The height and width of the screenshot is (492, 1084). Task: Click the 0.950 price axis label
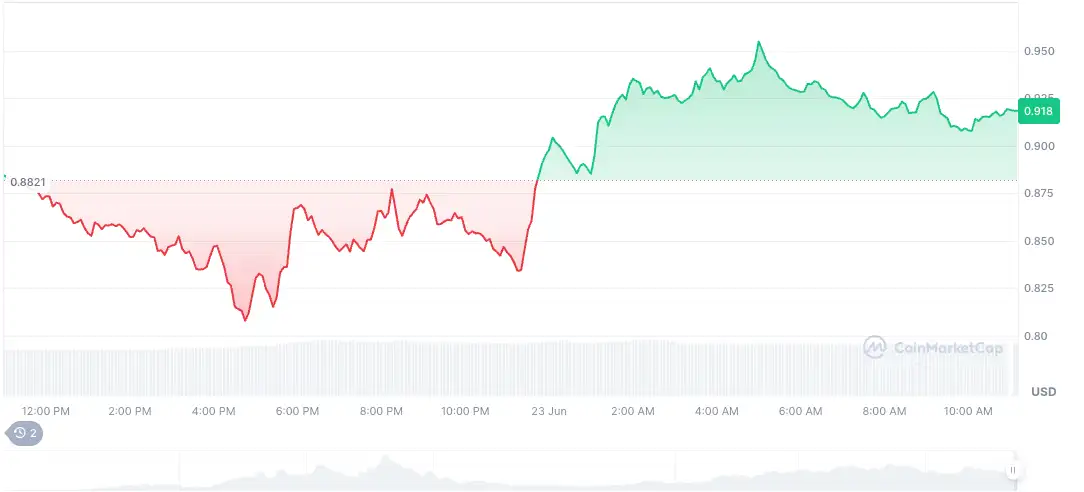point(1039,51)
